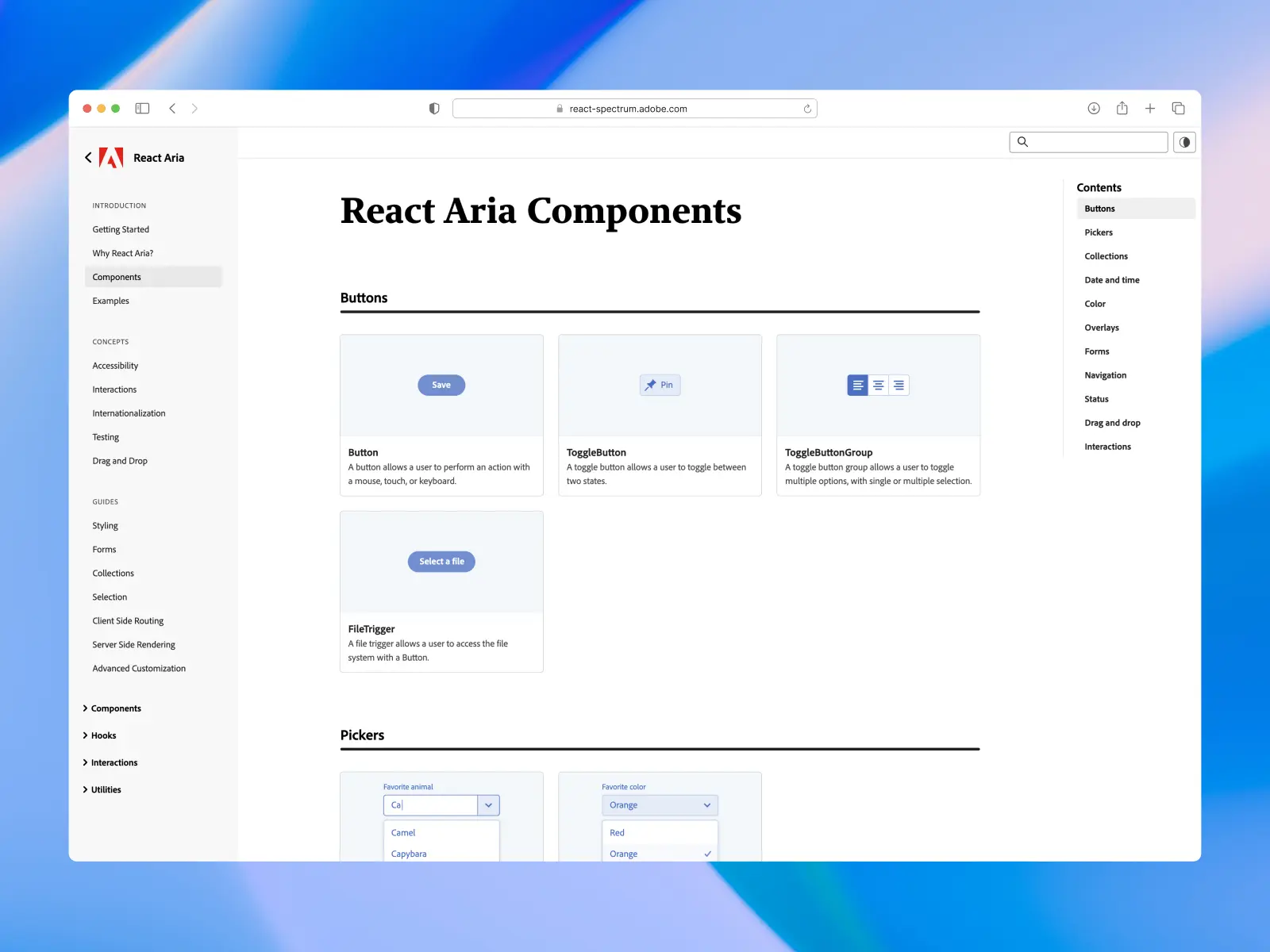Click the search magnifier icon
This screenshot has height=952, width=1270.
pyautogui.click(x=1023, y=142)
